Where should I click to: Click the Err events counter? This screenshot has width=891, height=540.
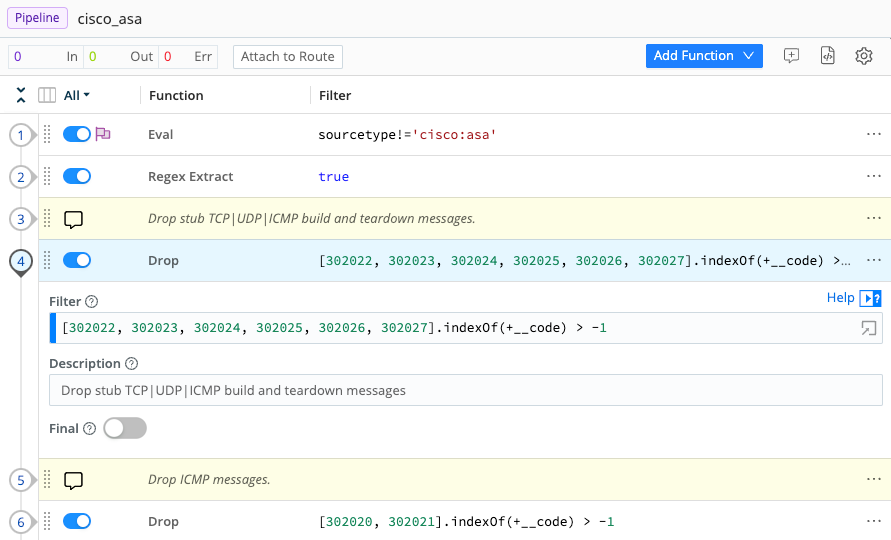pos(188,56)
